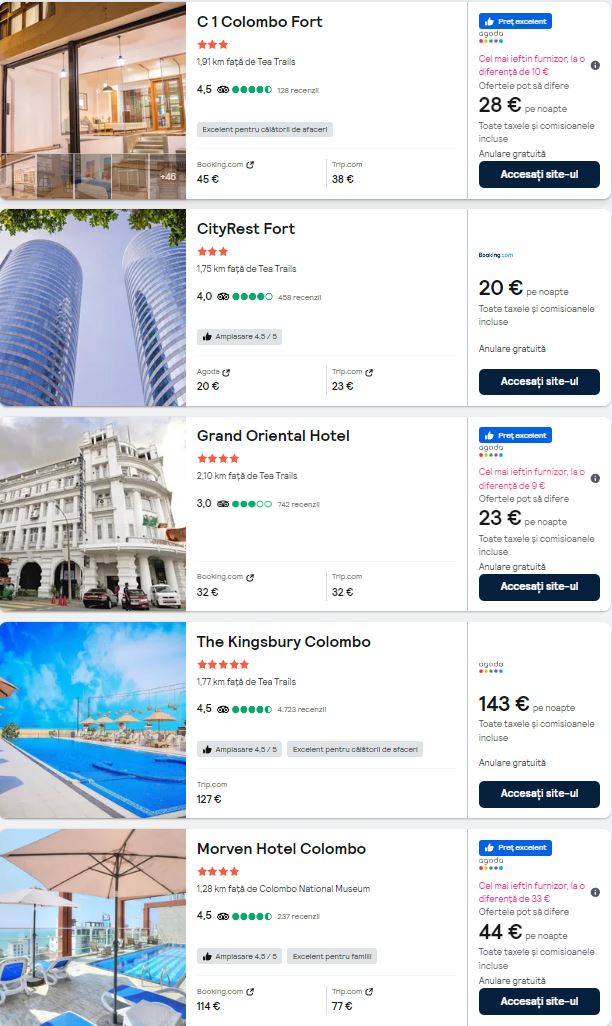Image resolution: width=612 pixels, height=1026 pixels.
Task: Select Trip.com 127 € offer for Kingsbury
Action: pyautogui.click(x=212, y=792)
